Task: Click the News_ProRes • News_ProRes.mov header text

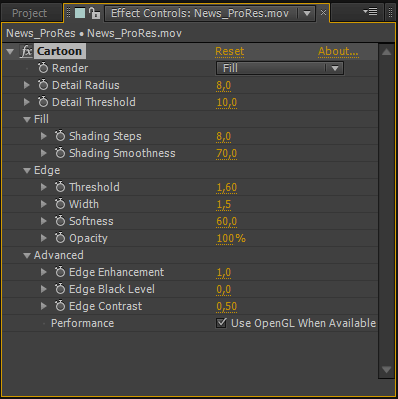Action: (x=94, y=33)
